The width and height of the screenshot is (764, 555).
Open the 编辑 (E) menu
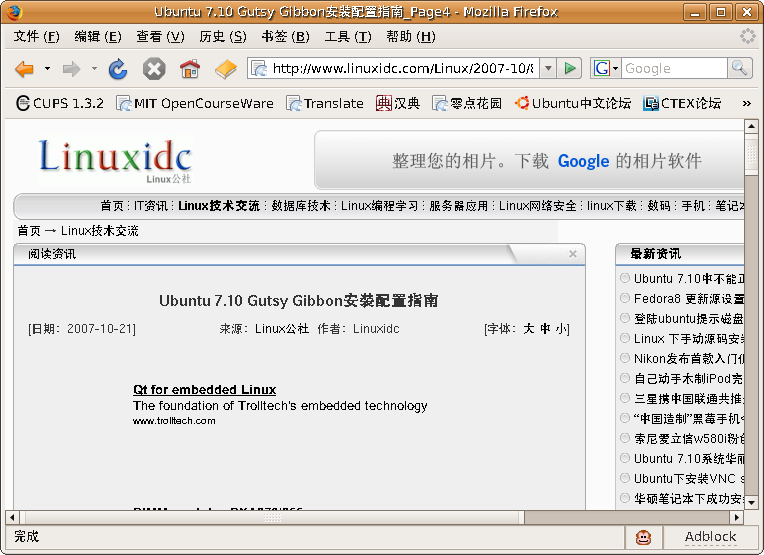(98, 37)
